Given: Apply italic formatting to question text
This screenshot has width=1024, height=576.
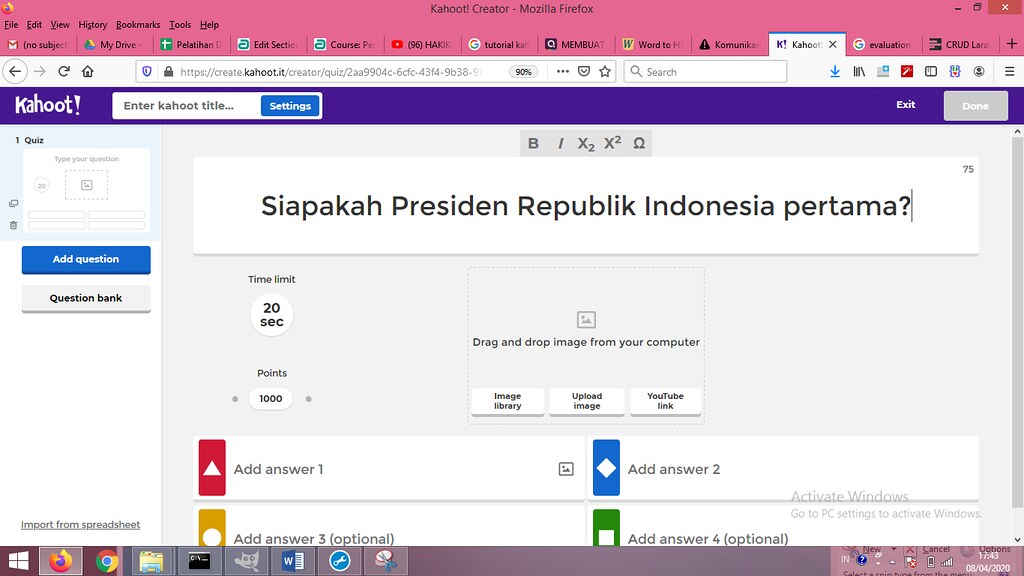Looking at the screenshot, I should point(560,143).
